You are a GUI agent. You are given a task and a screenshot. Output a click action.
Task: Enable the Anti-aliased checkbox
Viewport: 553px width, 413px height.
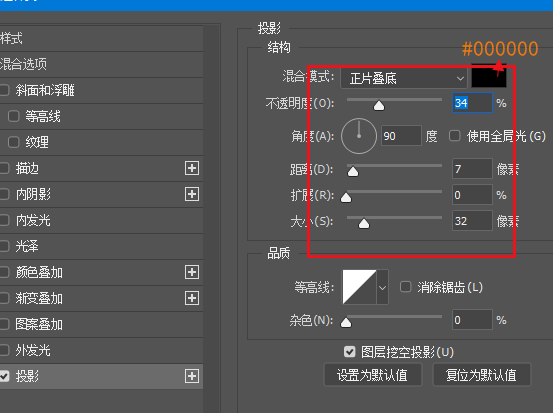(406, 287)
